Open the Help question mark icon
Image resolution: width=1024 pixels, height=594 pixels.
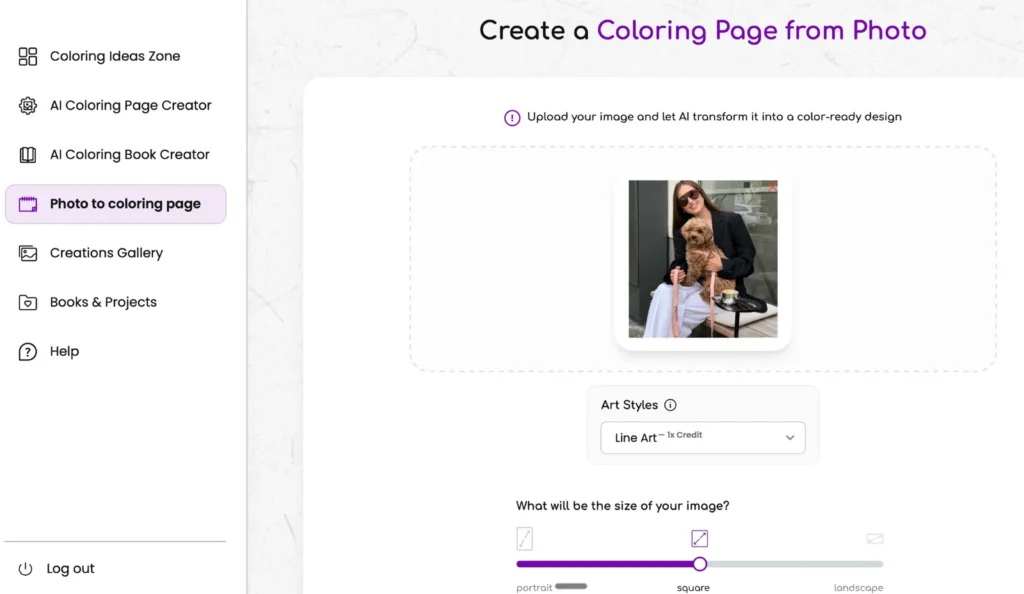coord(28,351)
